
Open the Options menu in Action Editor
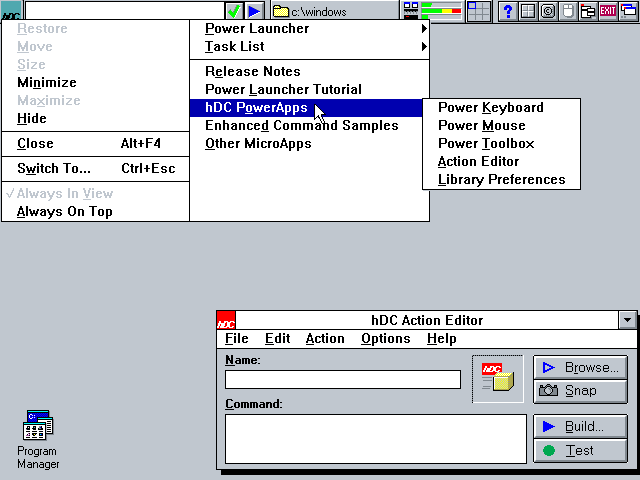(386, 339)
